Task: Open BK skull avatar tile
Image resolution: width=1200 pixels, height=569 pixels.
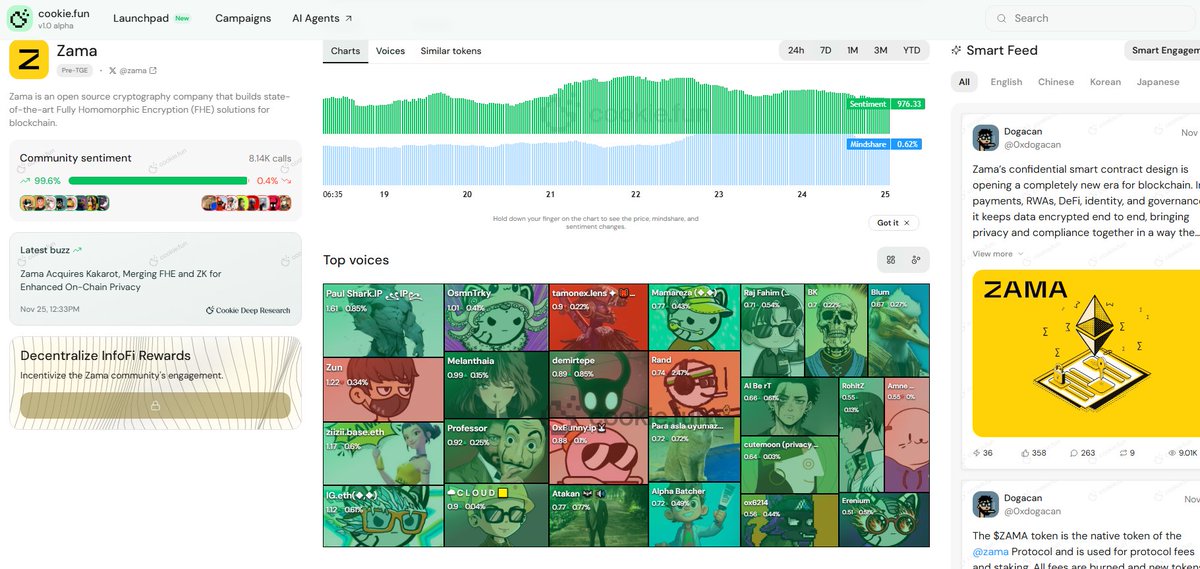Action: (836, 330)
